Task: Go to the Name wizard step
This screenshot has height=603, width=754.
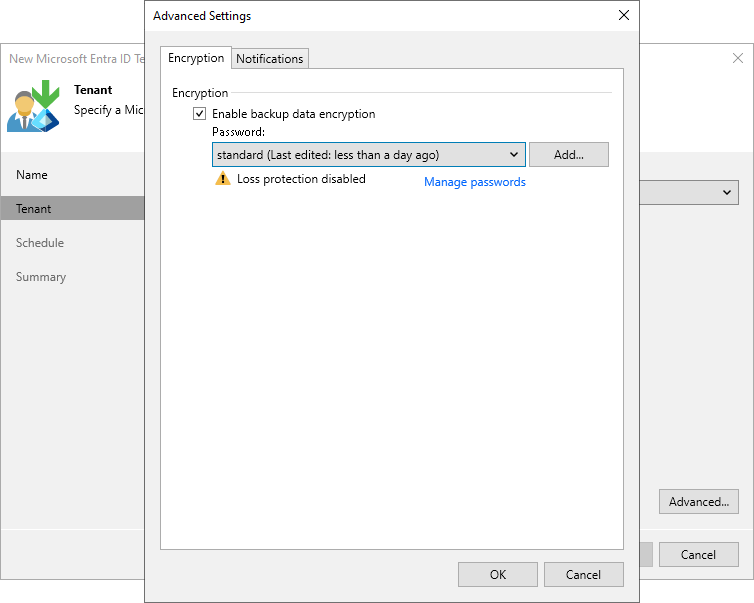Action: pyautogui.click(x=32, y=175)
